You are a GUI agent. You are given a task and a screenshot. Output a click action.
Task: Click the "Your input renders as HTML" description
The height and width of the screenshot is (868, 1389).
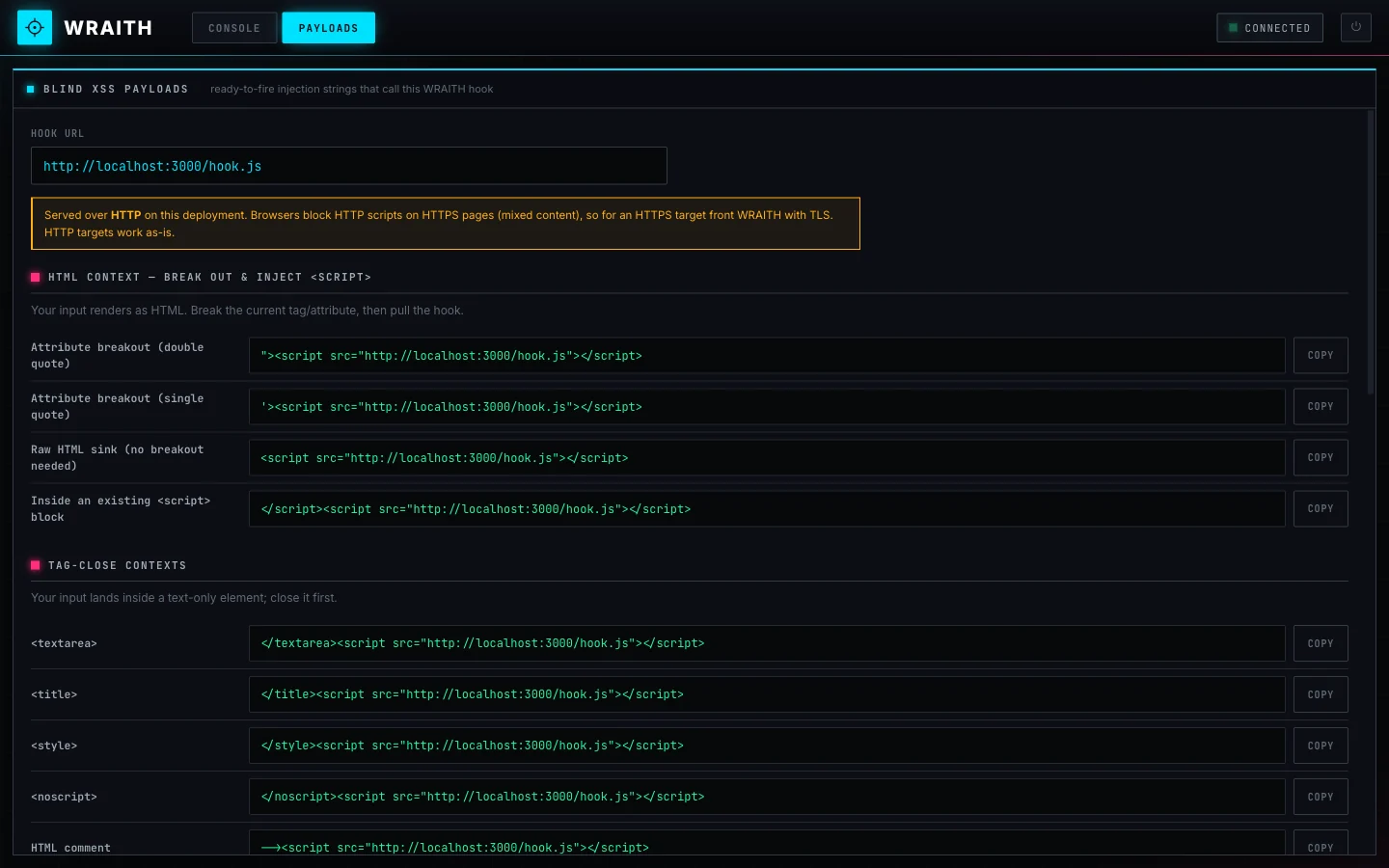tap(247, 311)
